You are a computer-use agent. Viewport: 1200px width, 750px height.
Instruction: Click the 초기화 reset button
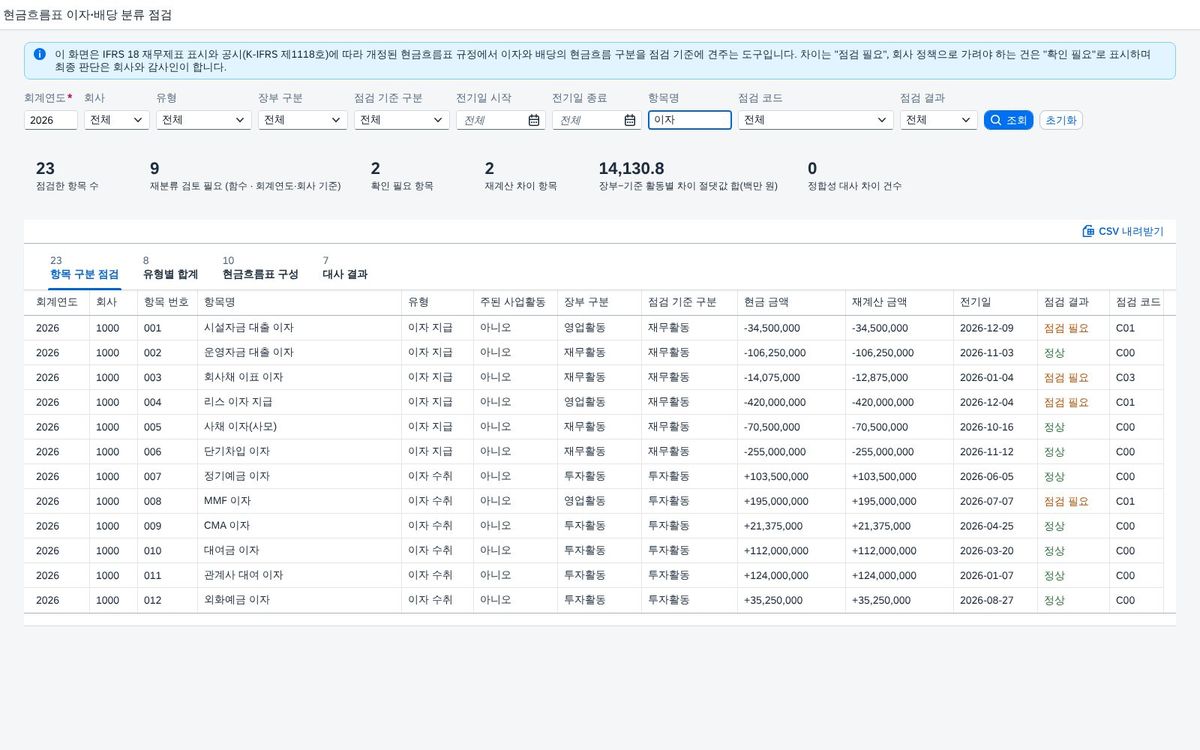[x=1061, y=120]
